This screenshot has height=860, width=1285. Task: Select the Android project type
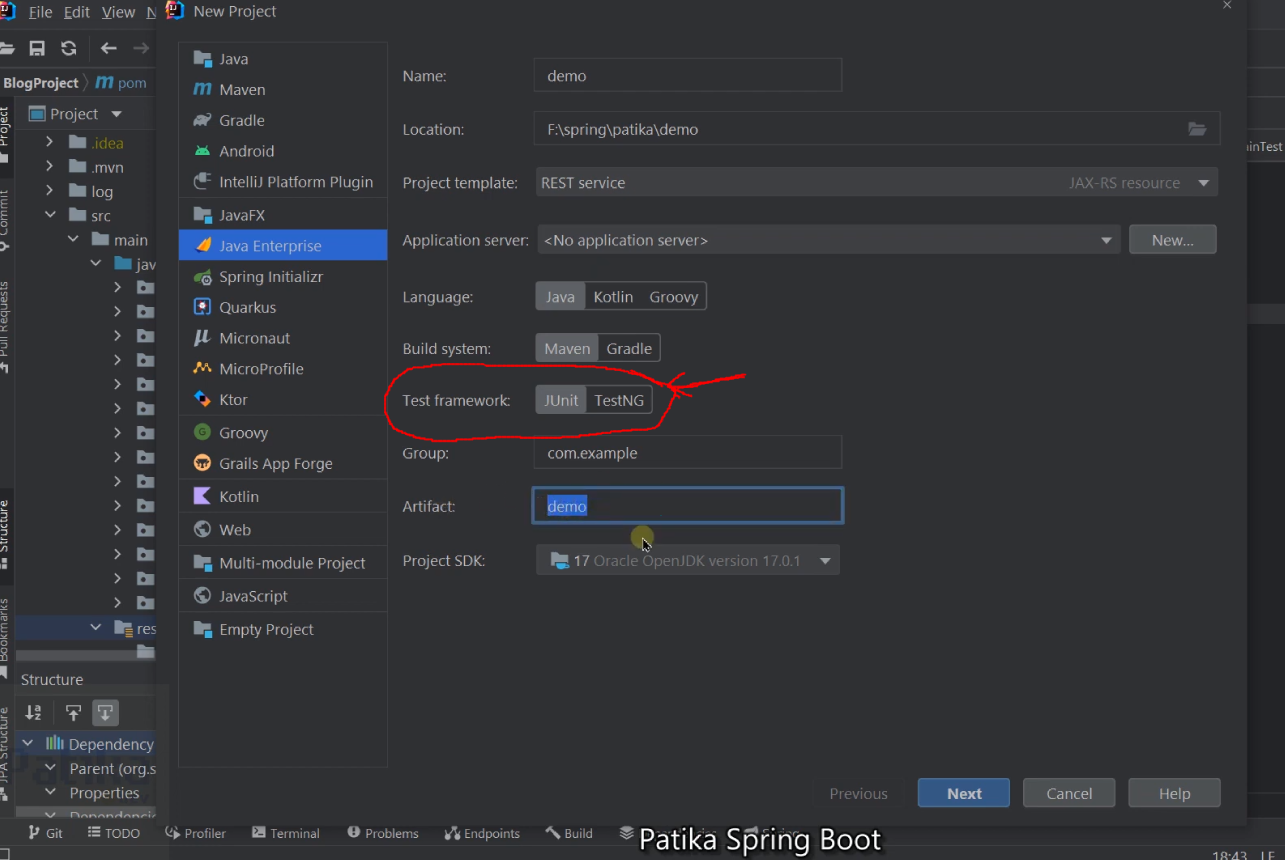282,151
